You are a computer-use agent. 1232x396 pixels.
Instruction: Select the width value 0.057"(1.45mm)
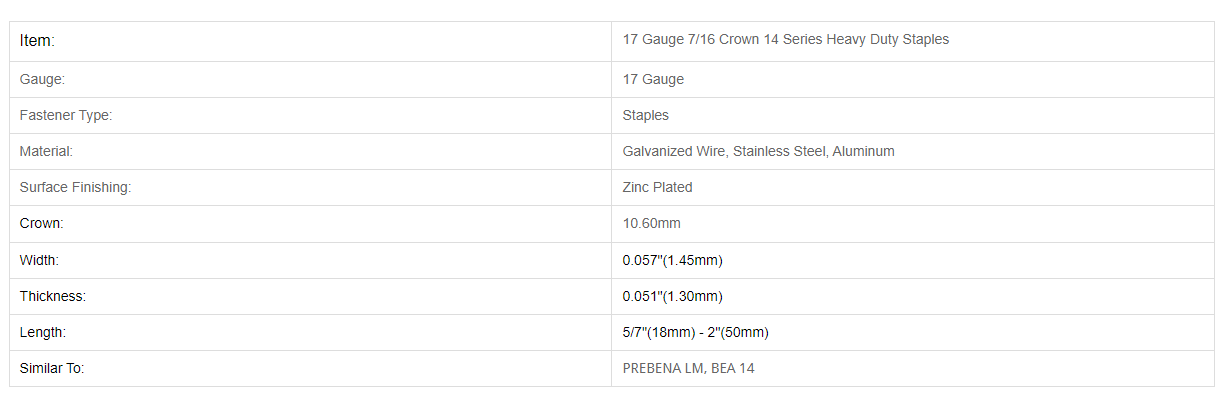tap(673, 260)
